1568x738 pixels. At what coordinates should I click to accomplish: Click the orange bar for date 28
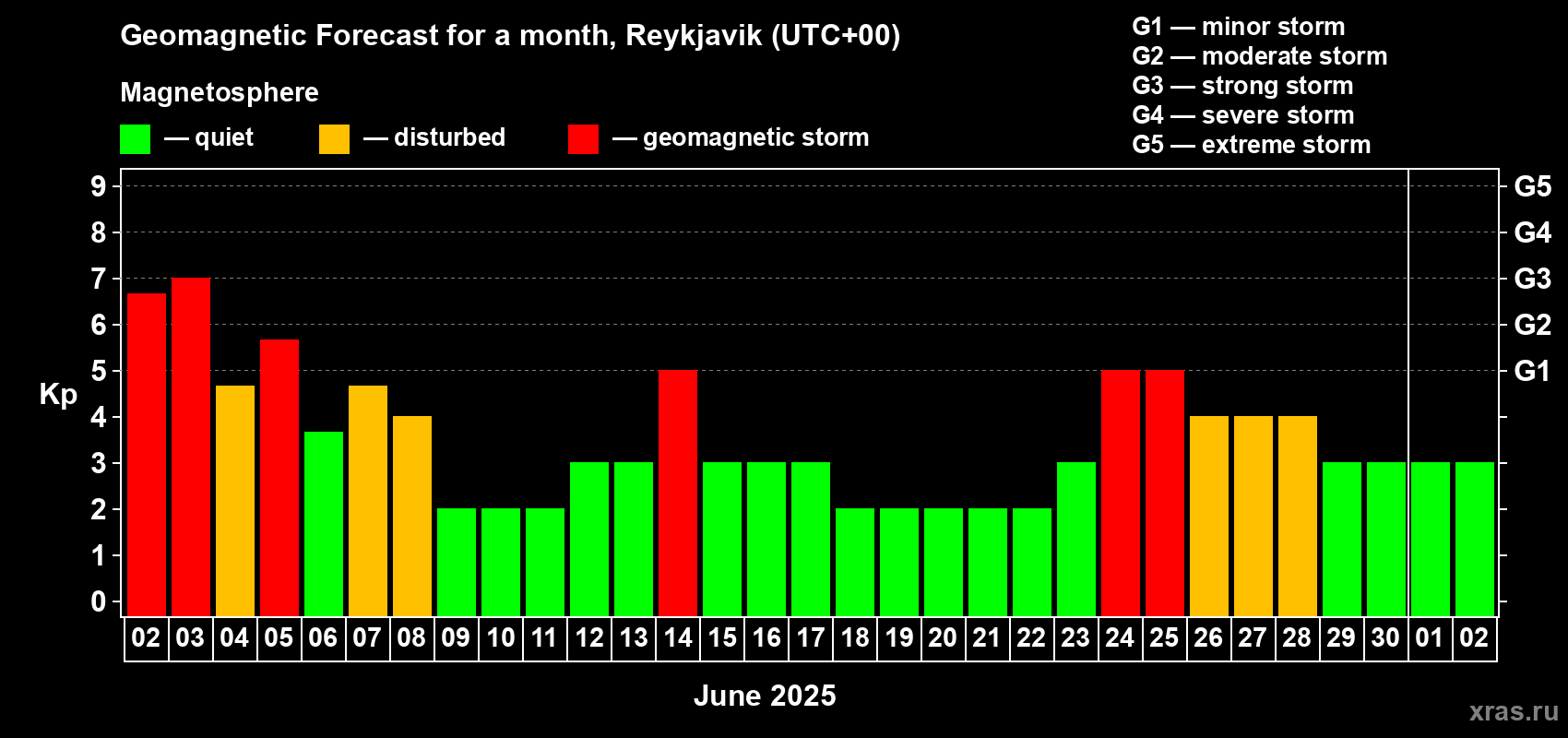click(1298, 517)
